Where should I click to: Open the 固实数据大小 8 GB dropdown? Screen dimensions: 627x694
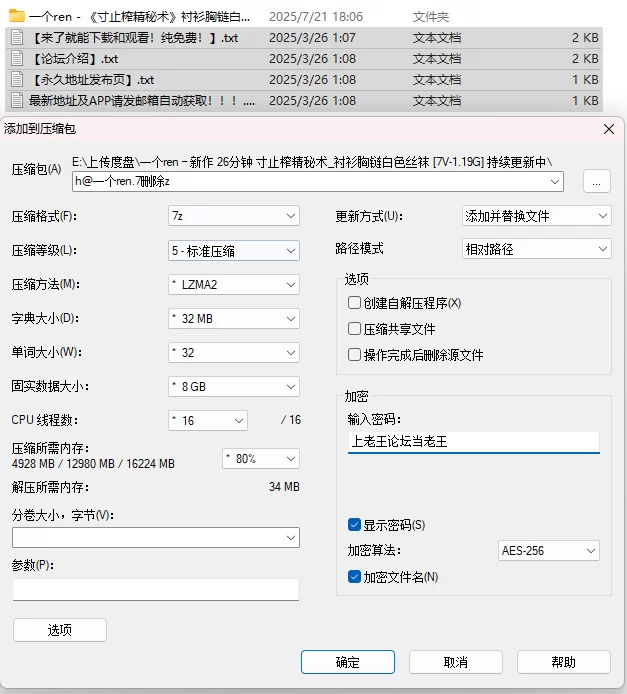click(x=234, y=386)
